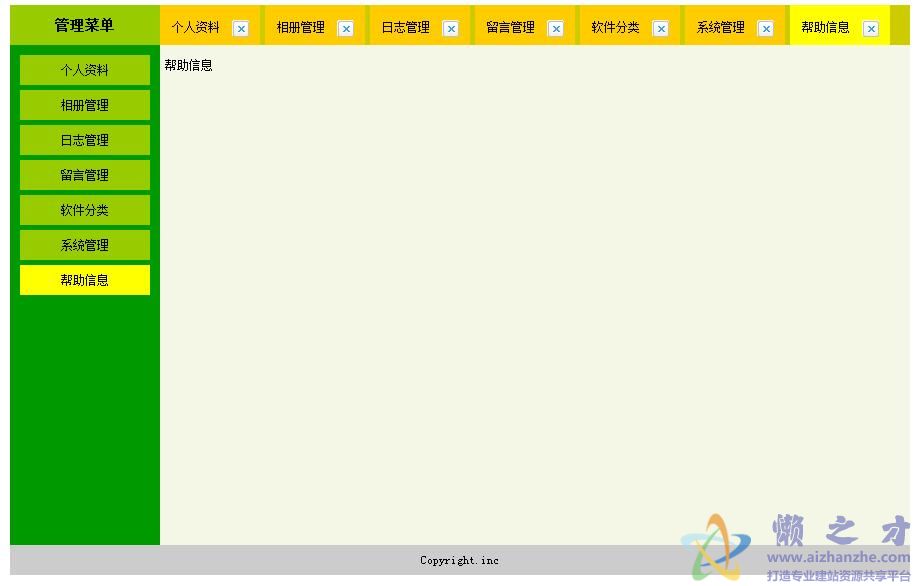
Task: Click the Copyright.inc footer text
Action: (459, 560)
